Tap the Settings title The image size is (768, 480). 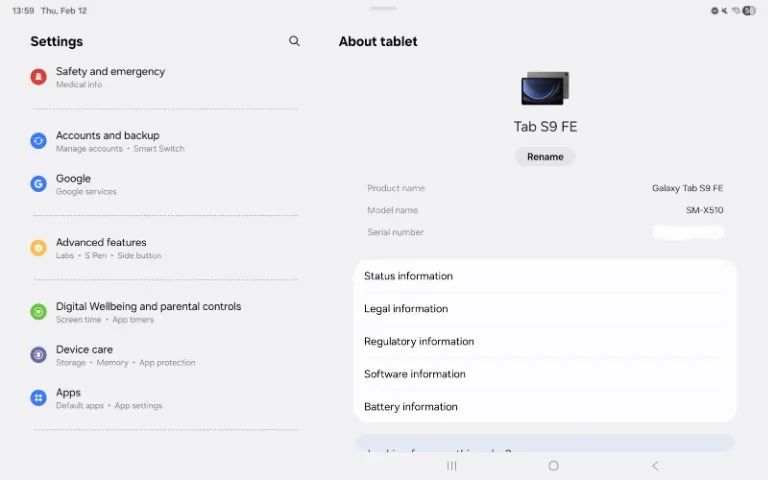[56, 42]
